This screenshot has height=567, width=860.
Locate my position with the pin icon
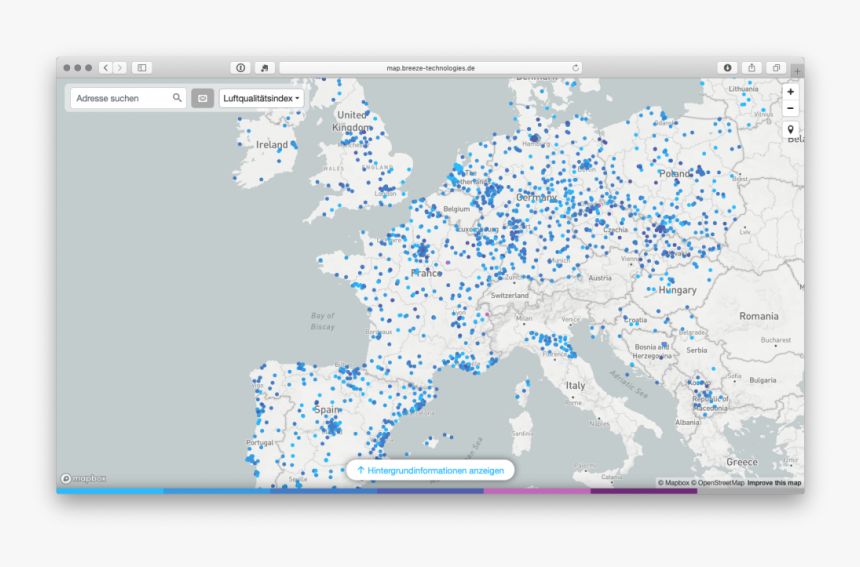click(x=790, y=130)
